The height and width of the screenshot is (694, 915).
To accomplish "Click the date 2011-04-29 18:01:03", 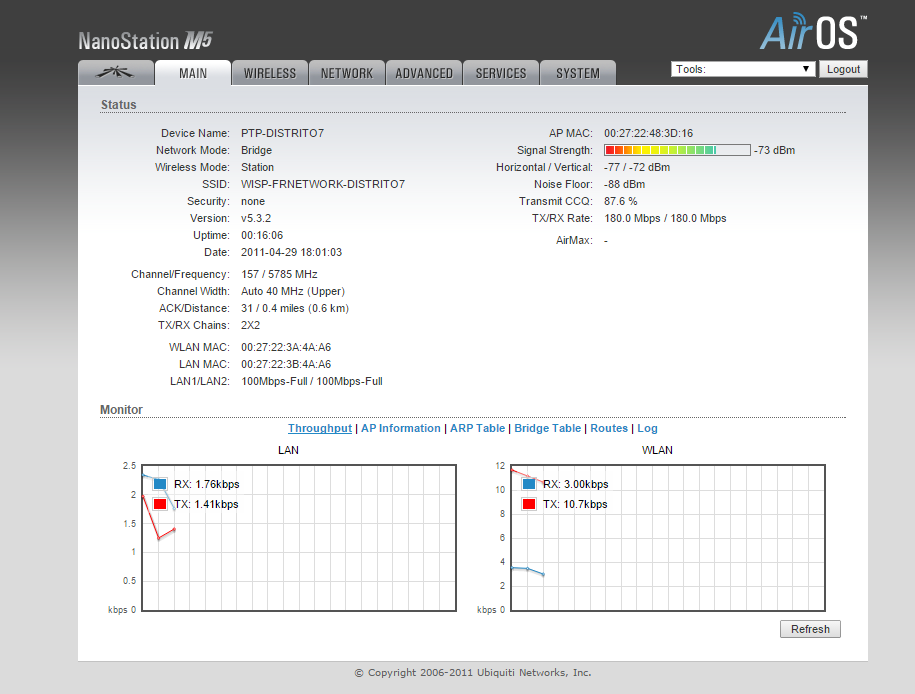I will click(x=291, y=252).
